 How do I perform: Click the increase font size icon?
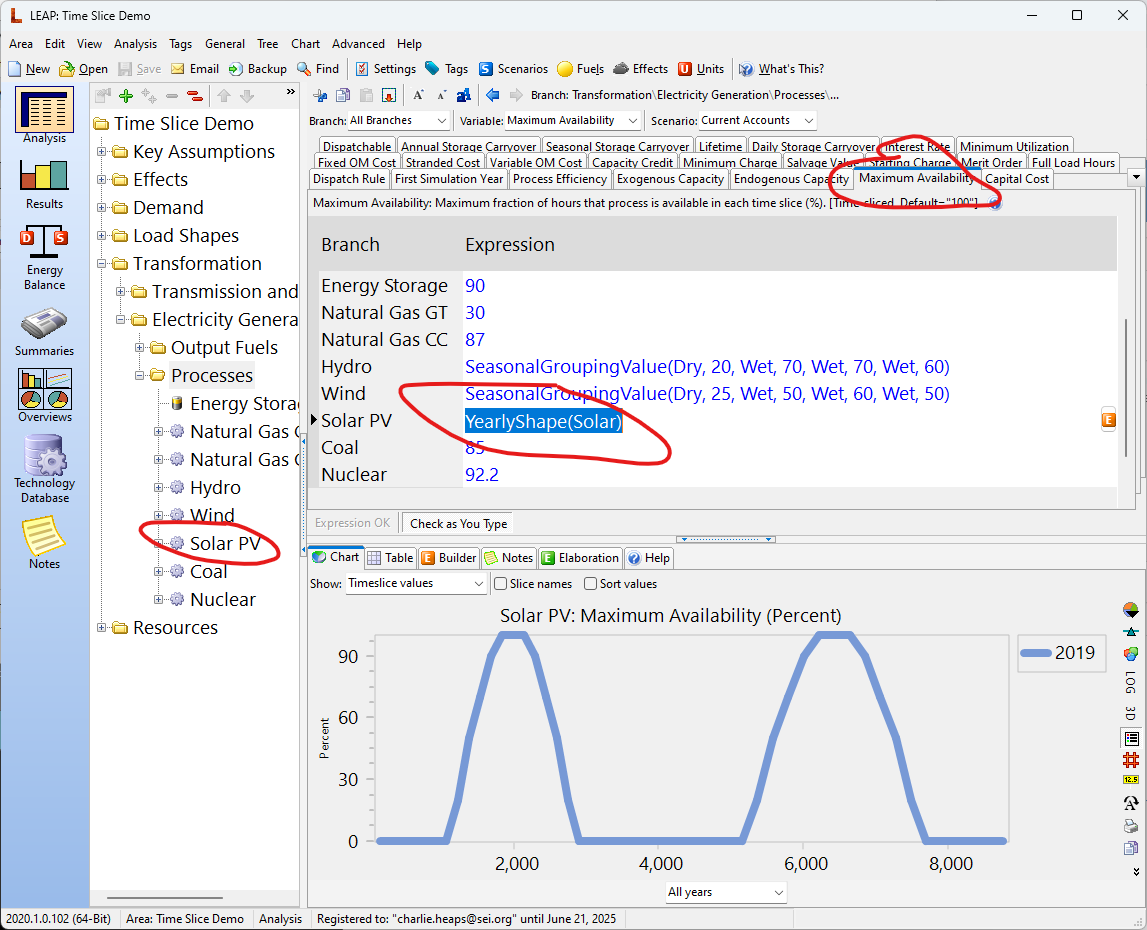click(x=418, y=95)
